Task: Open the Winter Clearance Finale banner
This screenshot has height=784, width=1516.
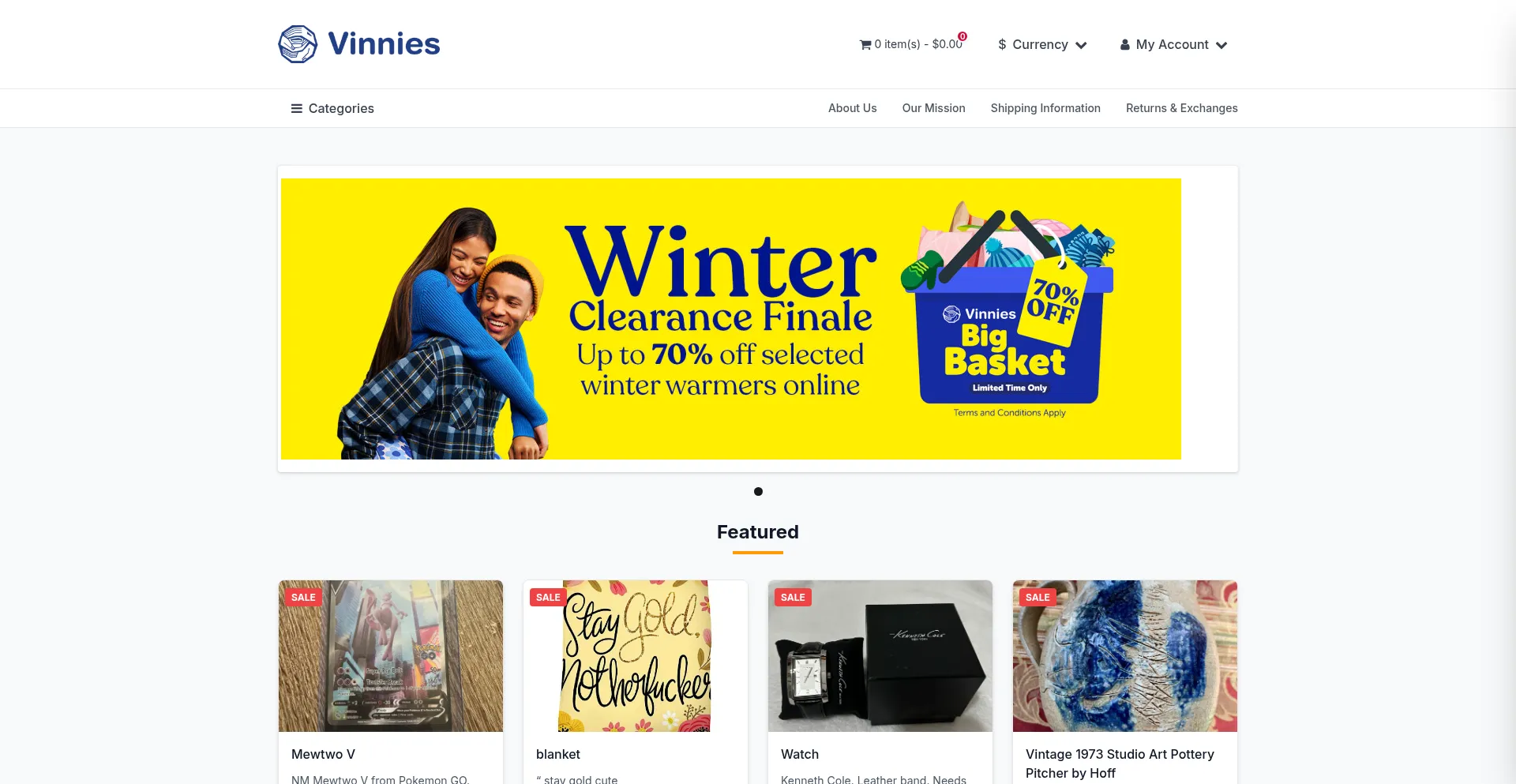Action: click(x=731, y=319)
